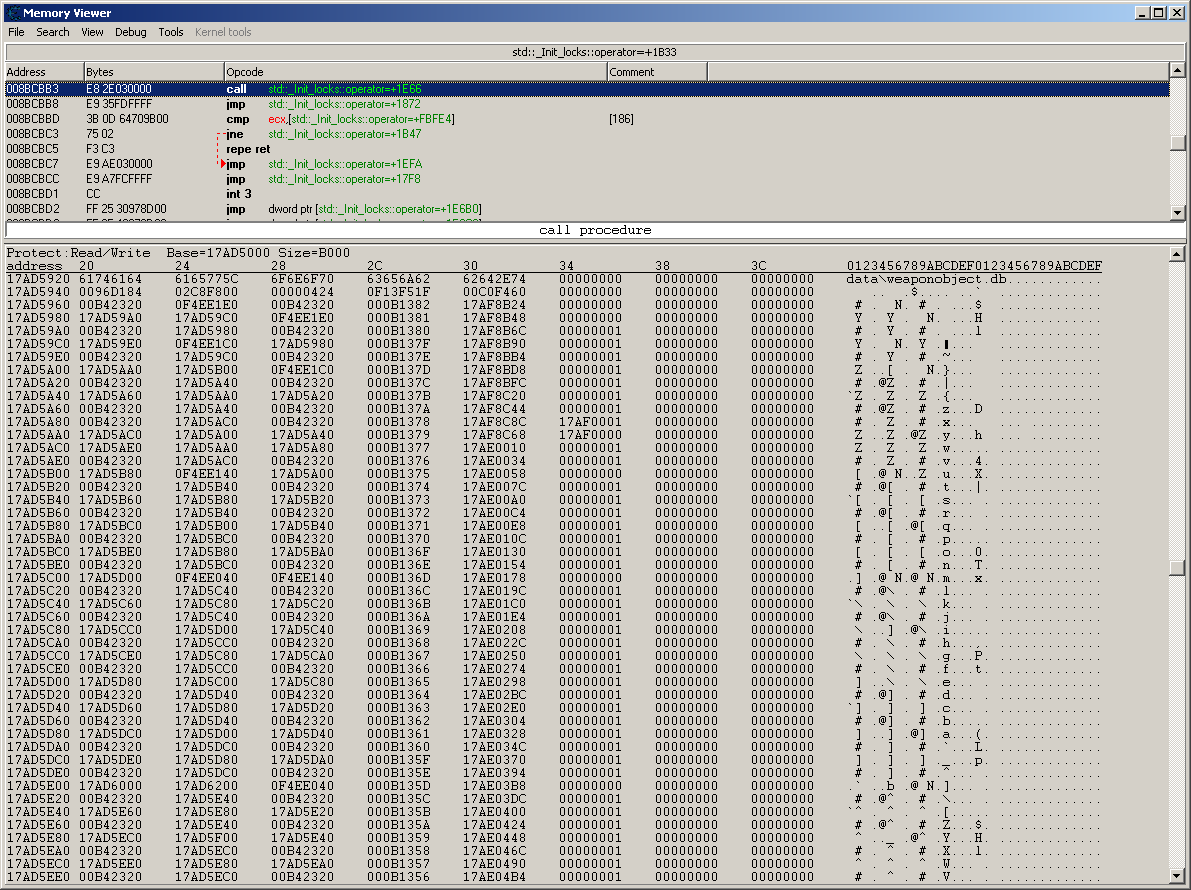Open the Tools menu
The height and width of the screenshot is (890, 1191).
171,32
